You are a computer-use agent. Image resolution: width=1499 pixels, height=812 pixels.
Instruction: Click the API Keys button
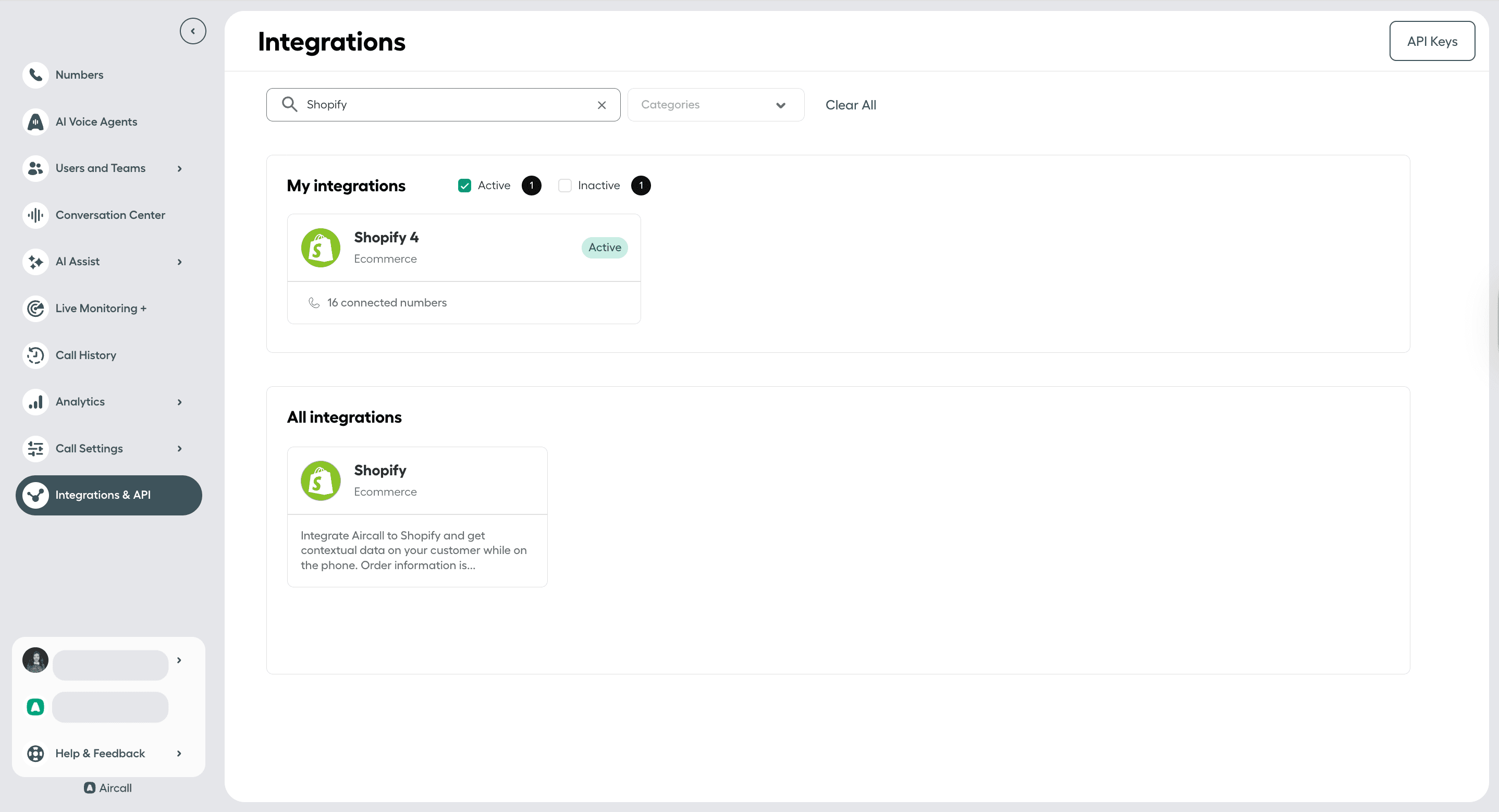[1432, 41]
